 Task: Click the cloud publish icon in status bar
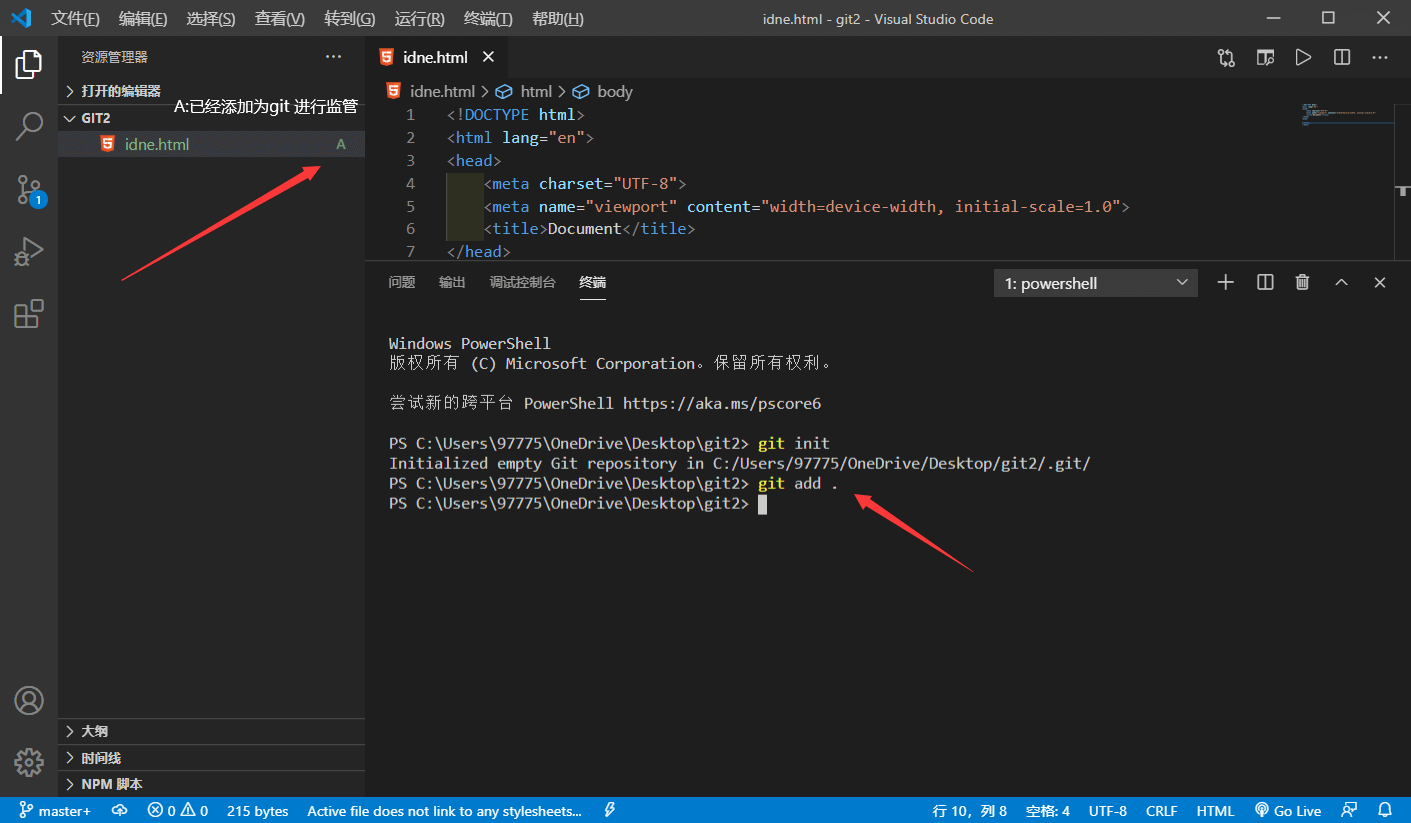pos(120,811)
